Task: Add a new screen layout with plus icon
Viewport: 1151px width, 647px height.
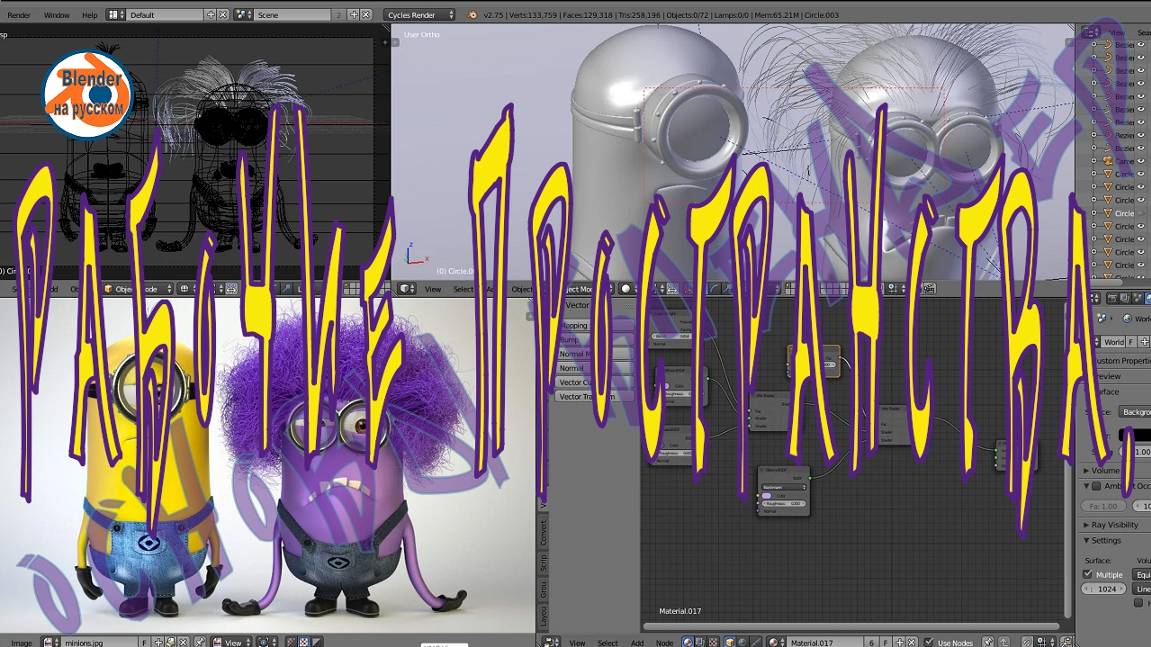Action: 210,15
